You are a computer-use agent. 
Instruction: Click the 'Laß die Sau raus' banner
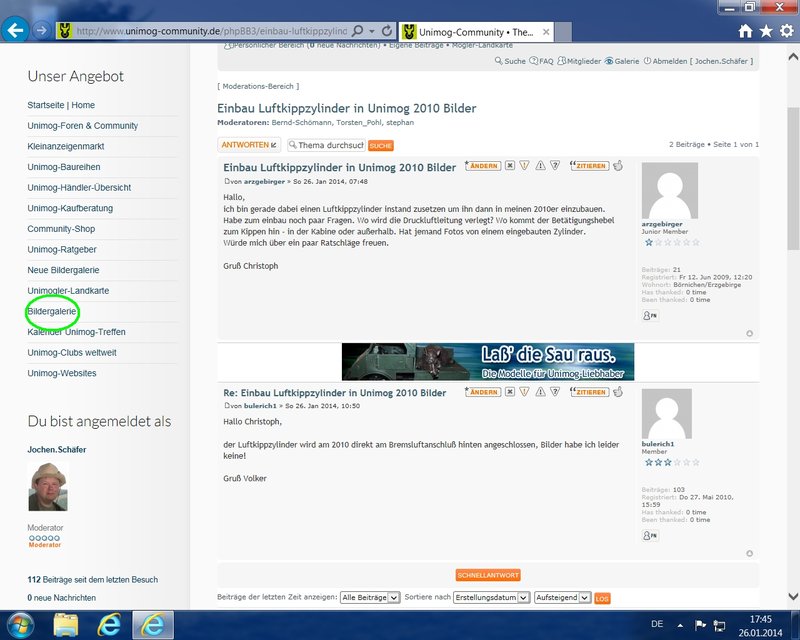(x=487, y=361)
